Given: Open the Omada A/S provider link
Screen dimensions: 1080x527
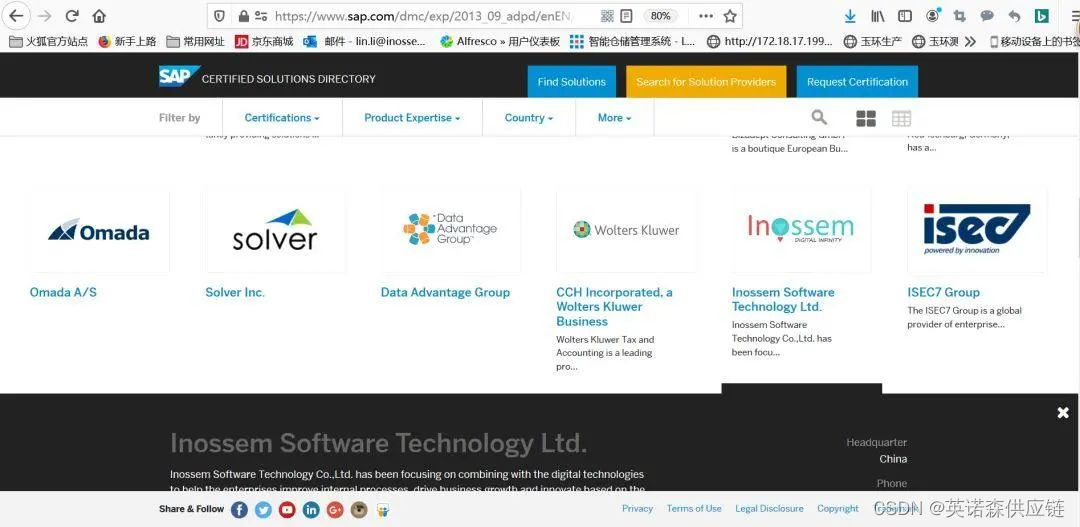Looking at the screenshot, I should click(x=63, y=292).
